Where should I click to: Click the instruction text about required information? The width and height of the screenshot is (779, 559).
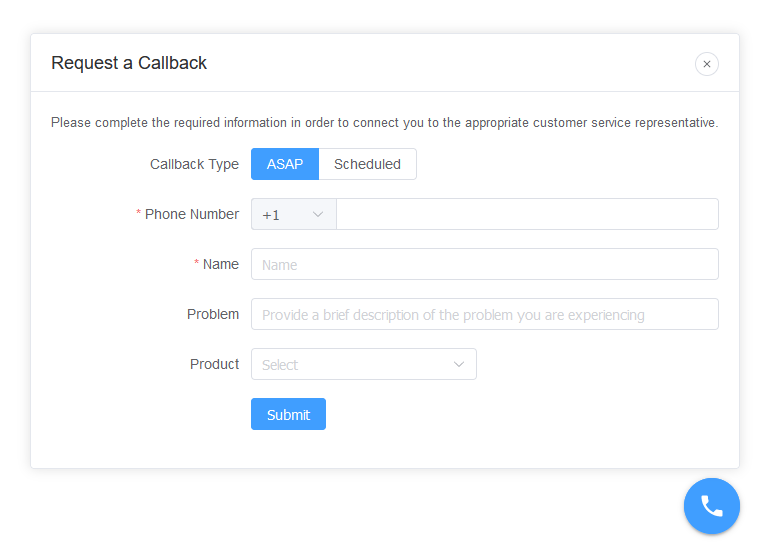pos(384,123)
